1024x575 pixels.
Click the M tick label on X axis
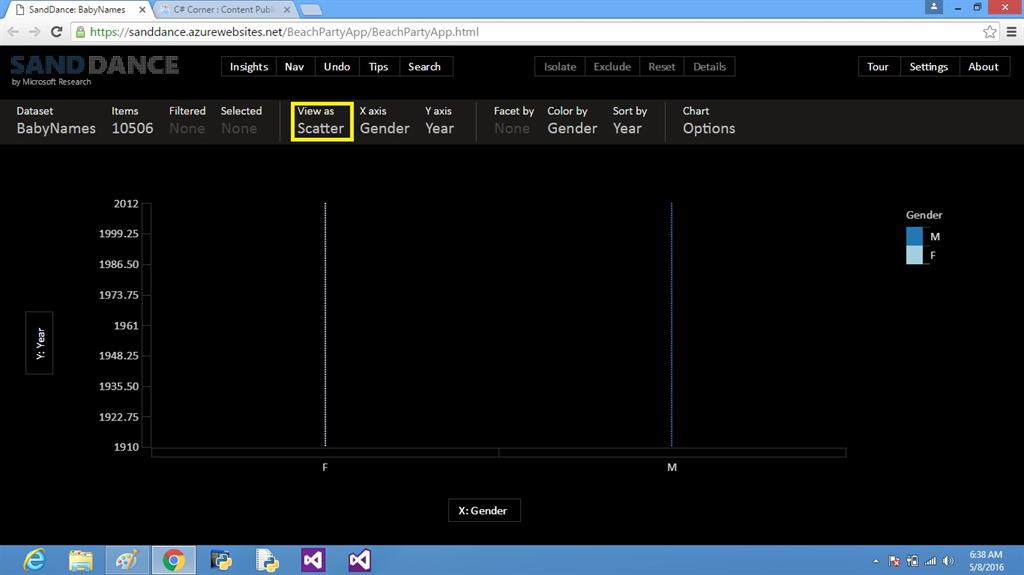pyautogui.click(x=672, y=467)
